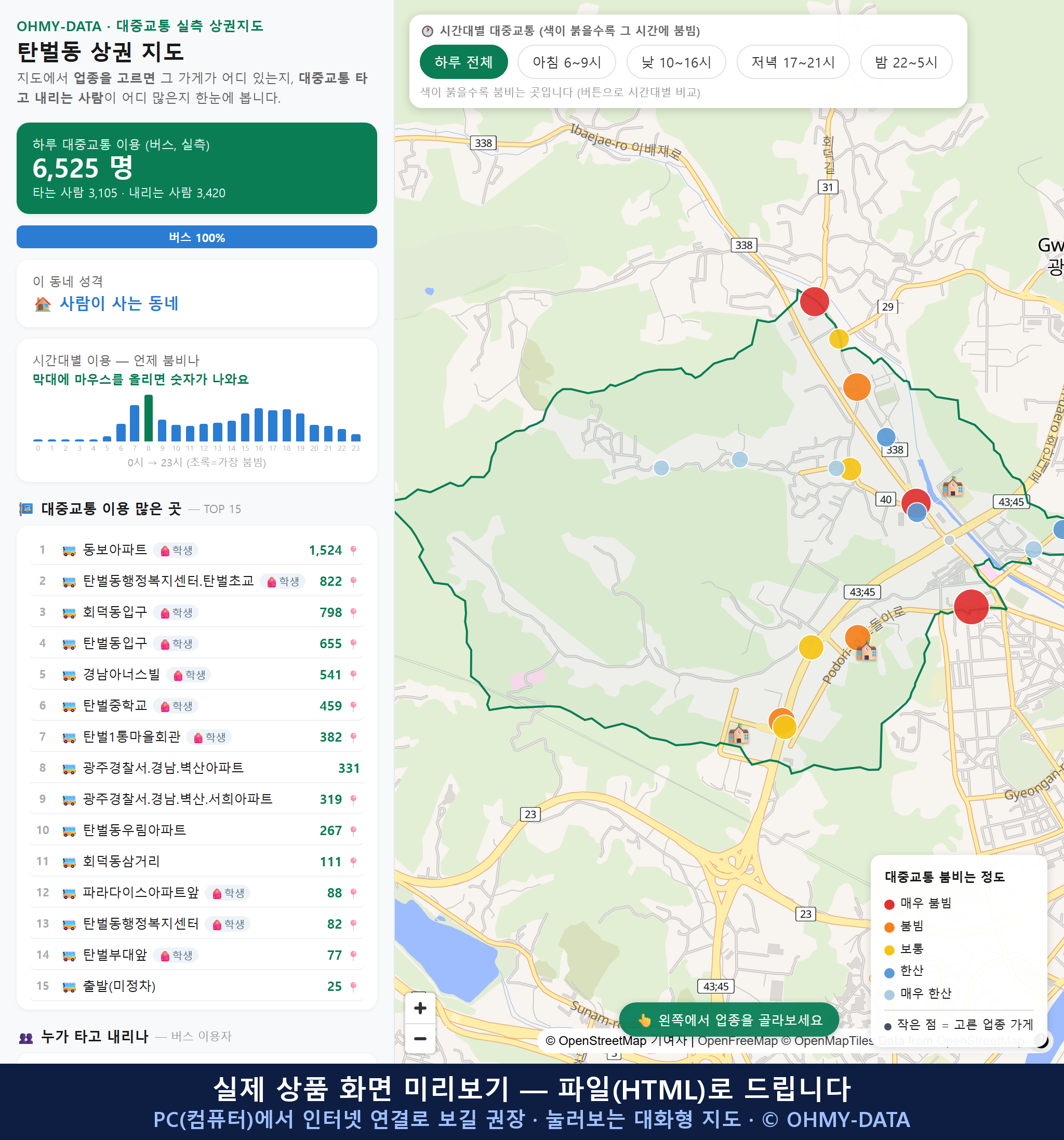The image size is (1064, 1140).
Task: Select the 광주경찰서.경남.벽산.서희아파트 list row
Action: [x=197, y=799]
